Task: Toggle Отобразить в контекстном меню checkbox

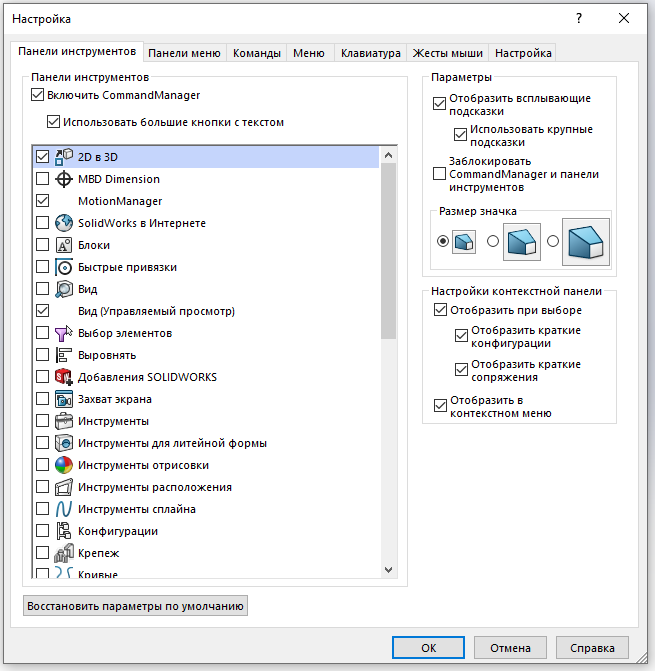Action: tap(440, 405)
